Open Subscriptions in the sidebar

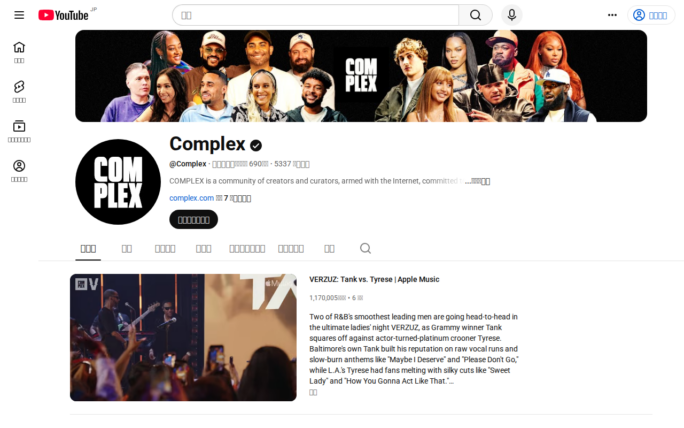click(19, 131)
